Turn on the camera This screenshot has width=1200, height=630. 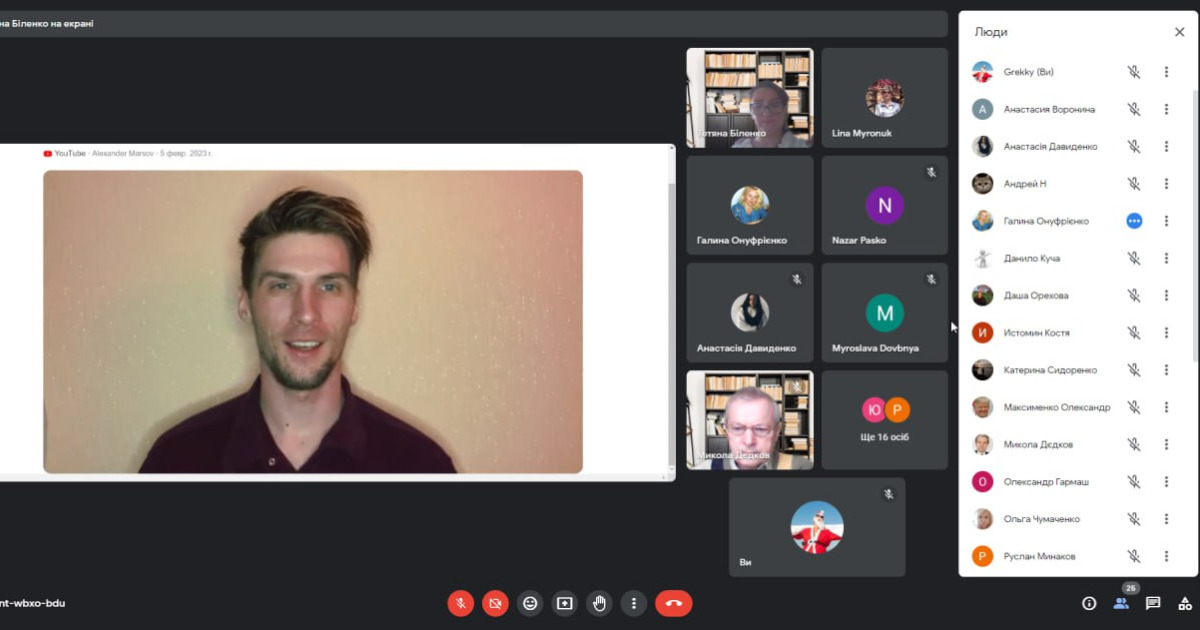495,603
